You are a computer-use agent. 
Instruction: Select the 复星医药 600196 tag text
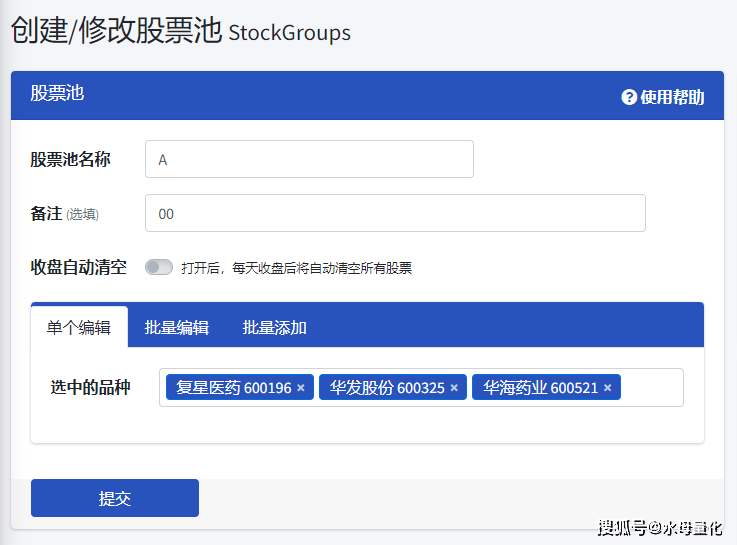234,388
